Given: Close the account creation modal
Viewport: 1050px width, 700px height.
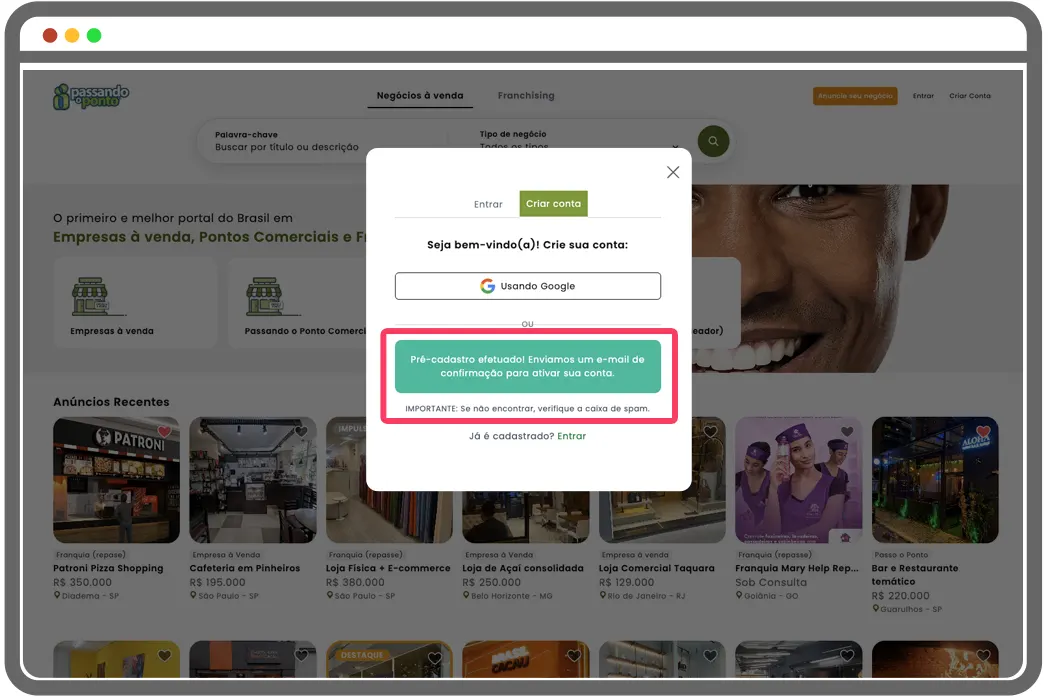Looking at the screenshot, I should click(x=673, y=172).
